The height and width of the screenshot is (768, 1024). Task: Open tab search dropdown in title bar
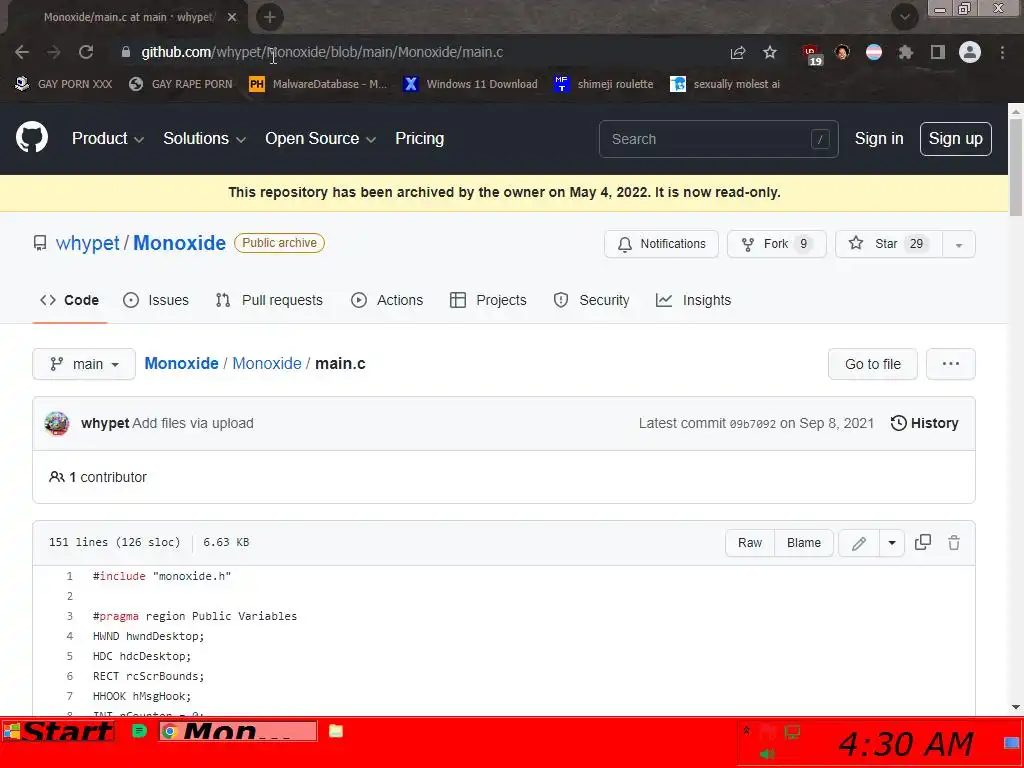[x=905, y=17]
